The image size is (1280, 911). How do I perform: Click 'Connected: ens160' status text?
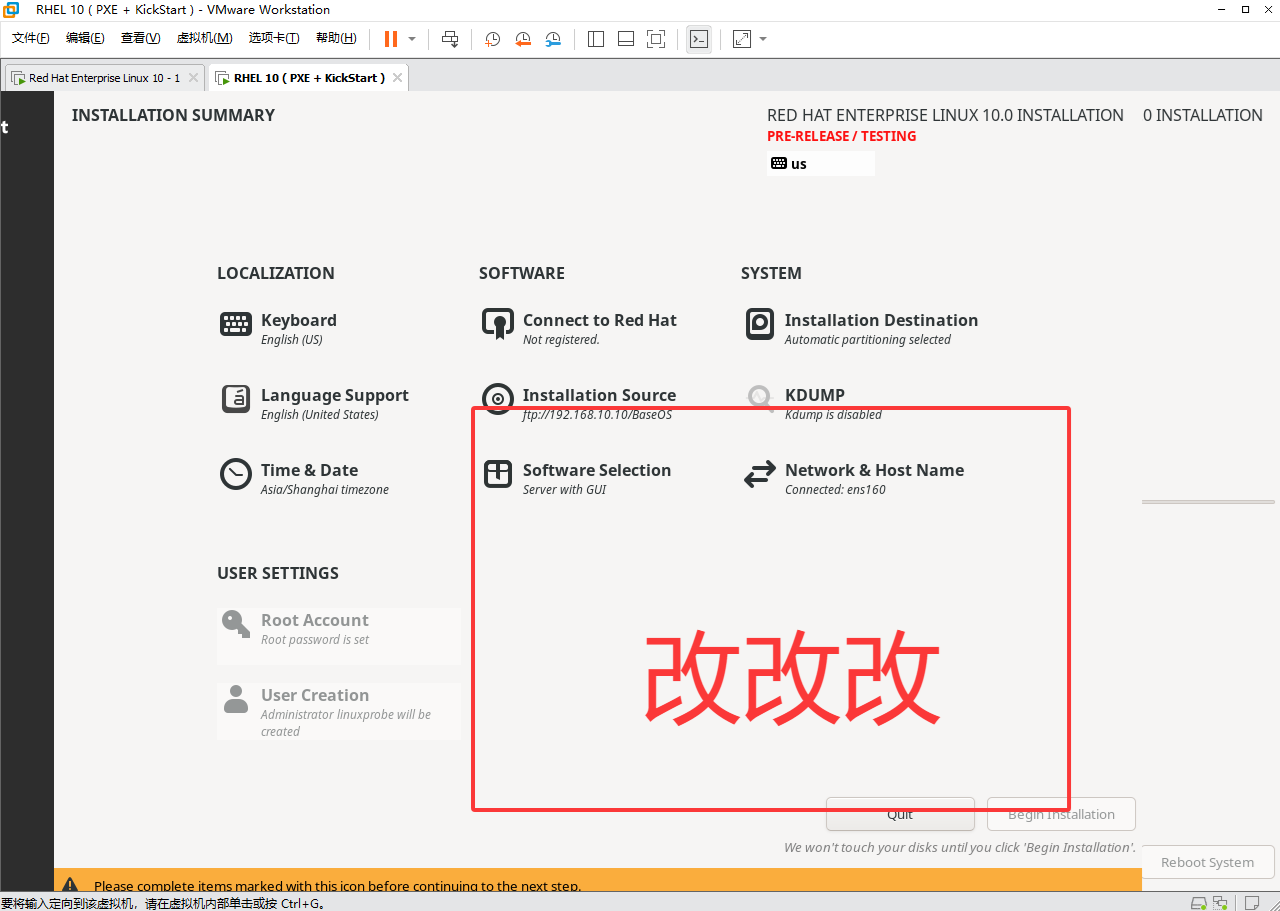coord(836,490)
